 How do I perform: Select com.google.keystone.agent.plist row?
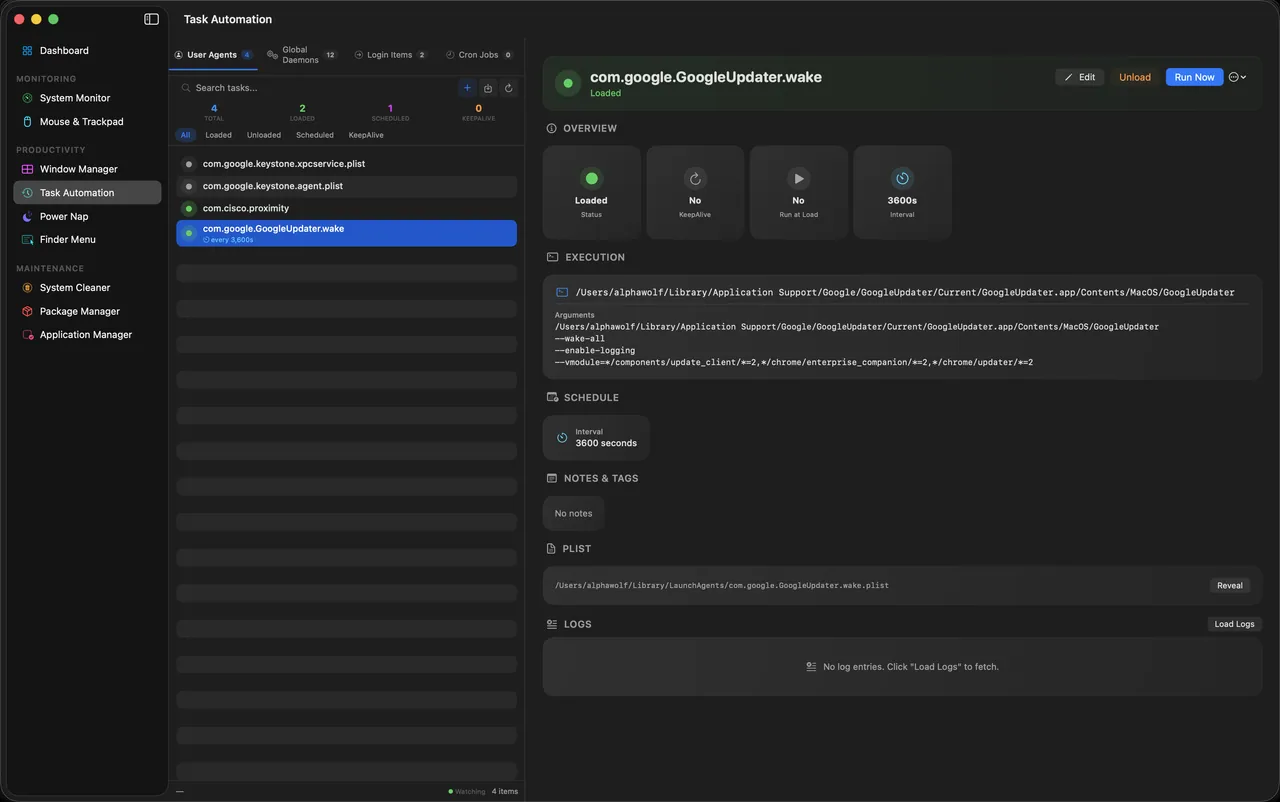coord(346,186)
